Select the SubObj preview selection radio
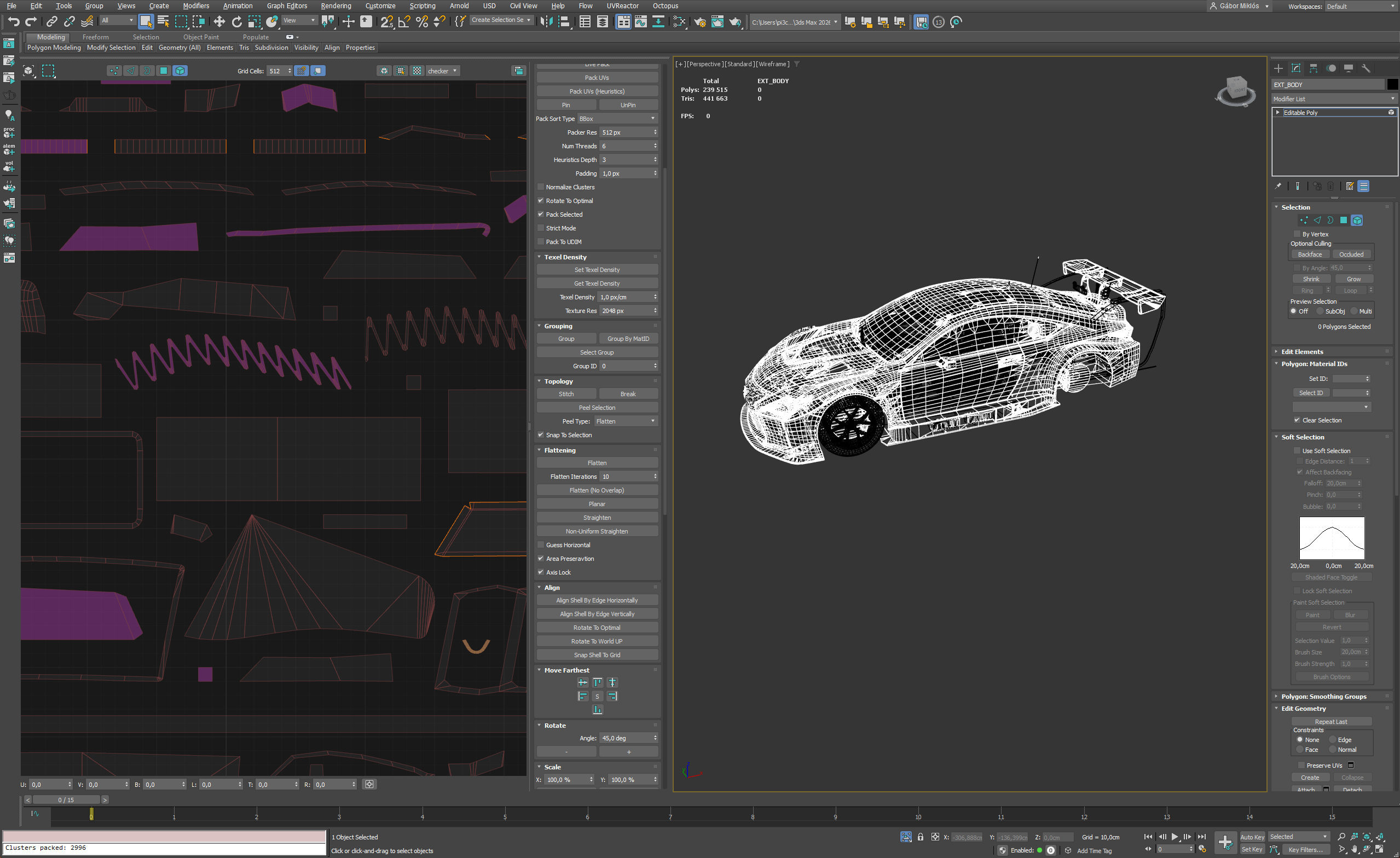This screenshot has width=1400, height=858. point(1320,311)
